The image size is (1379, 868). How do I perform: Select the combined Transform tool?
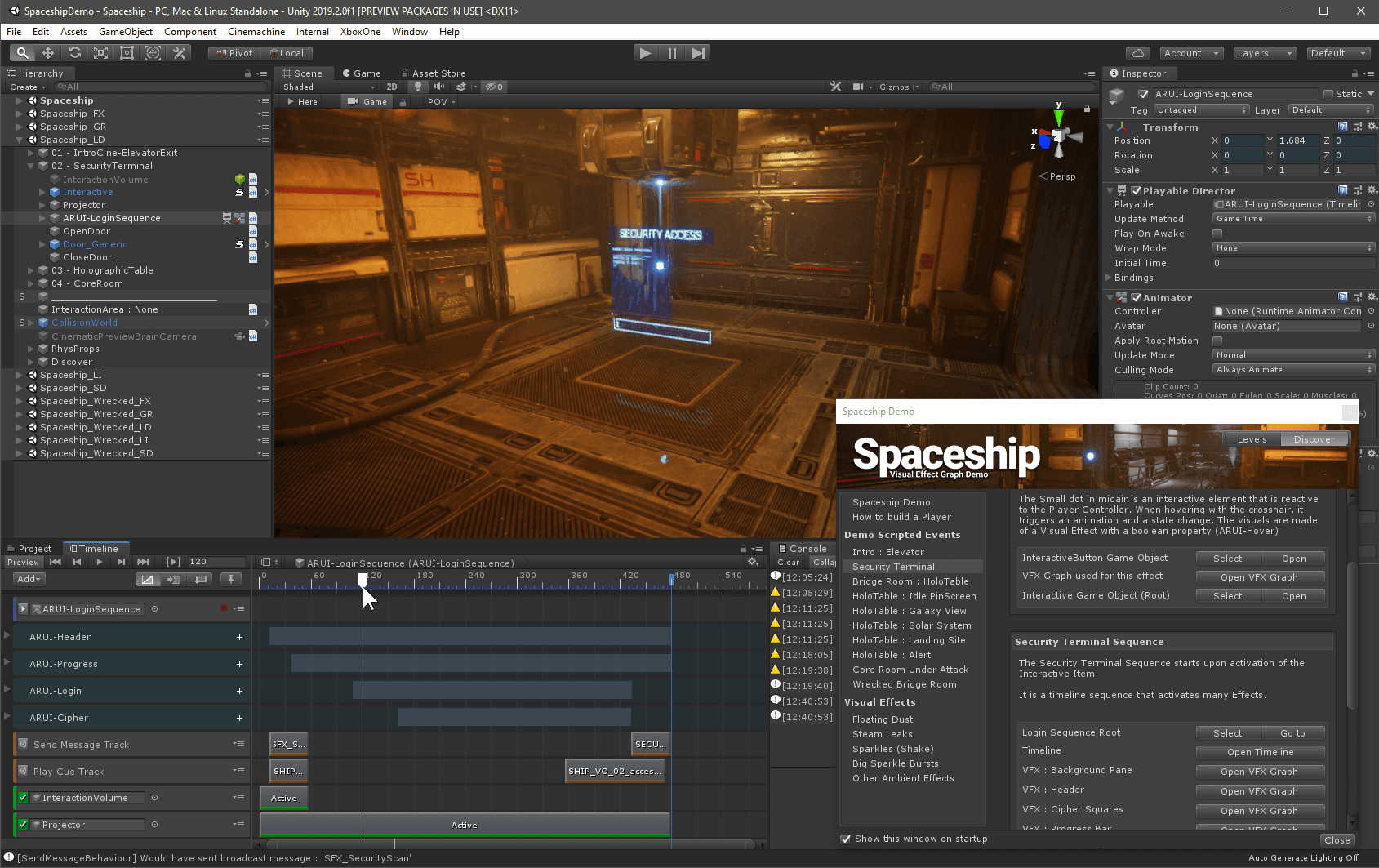pos(153,53)
